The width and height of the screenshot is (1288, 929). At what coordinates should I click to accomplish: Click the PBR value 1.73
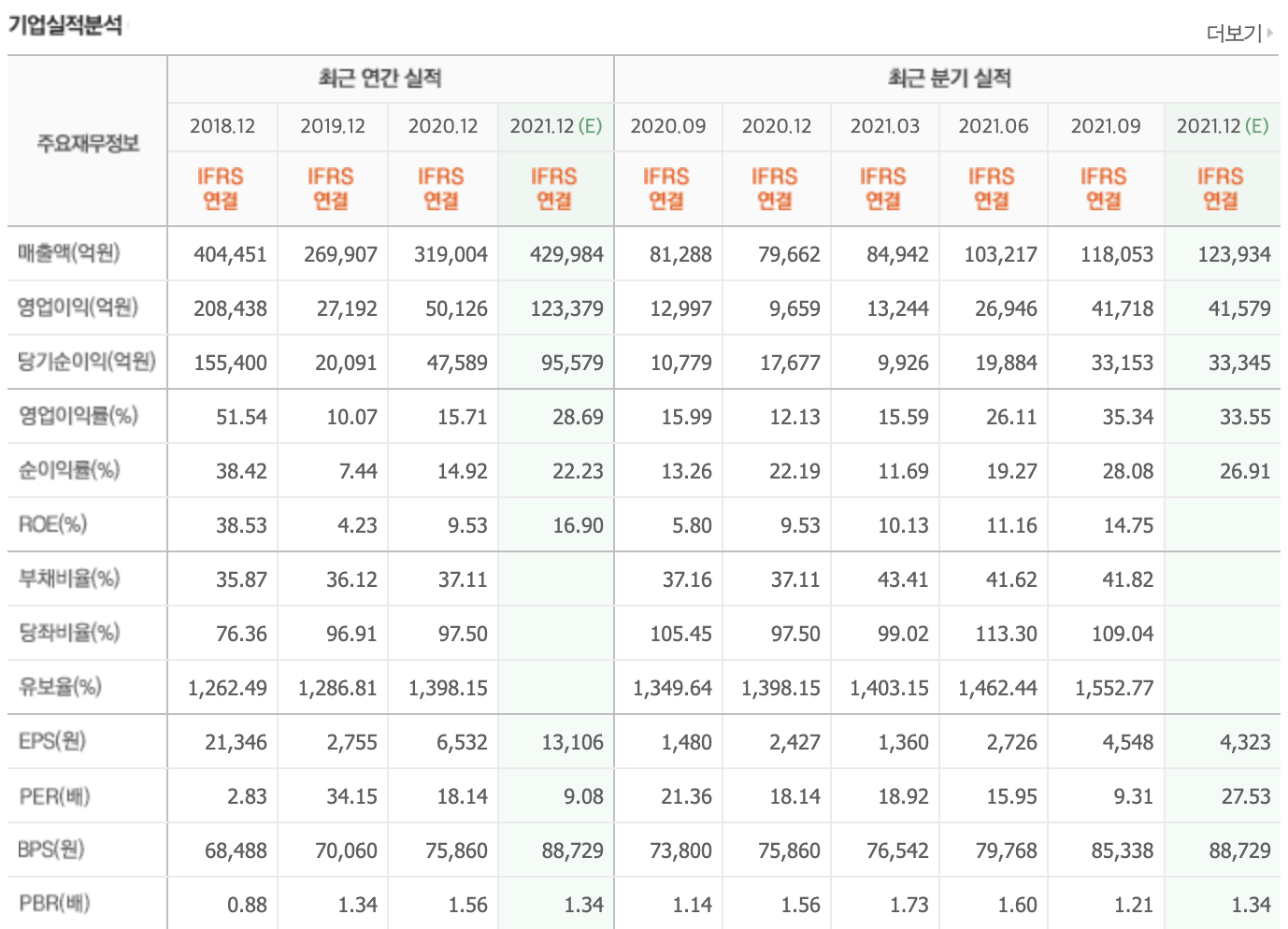[909, 905]
